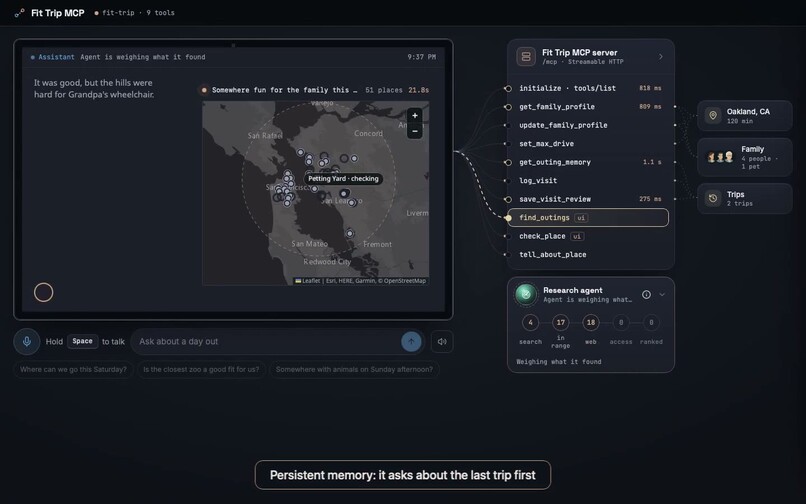
Task: Click the Oakland, CA location pin icon
Action: [713, 115]
